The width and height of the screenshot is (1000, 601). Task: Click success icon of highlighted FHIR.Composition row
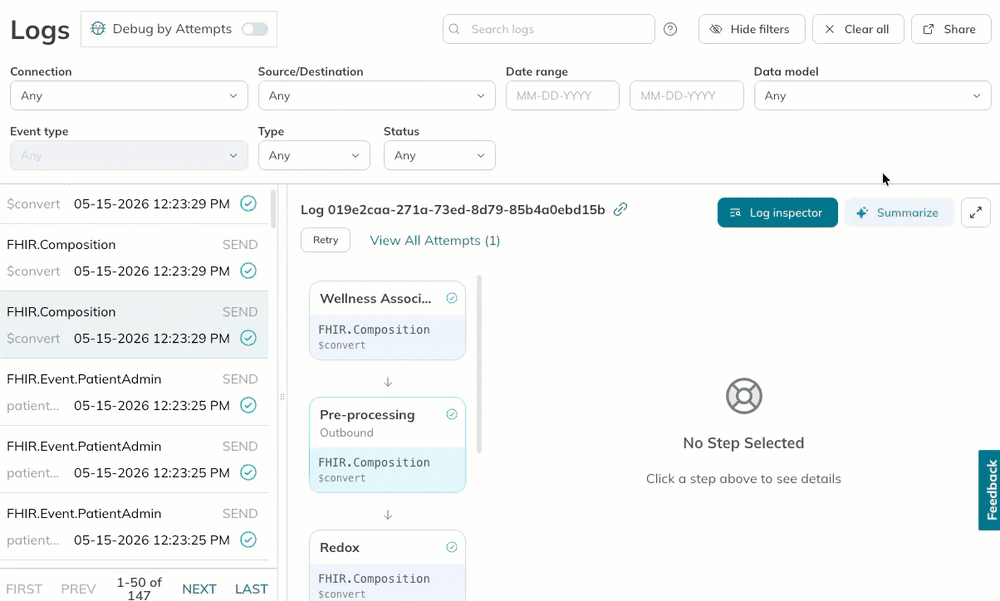[x=248, y=338]
